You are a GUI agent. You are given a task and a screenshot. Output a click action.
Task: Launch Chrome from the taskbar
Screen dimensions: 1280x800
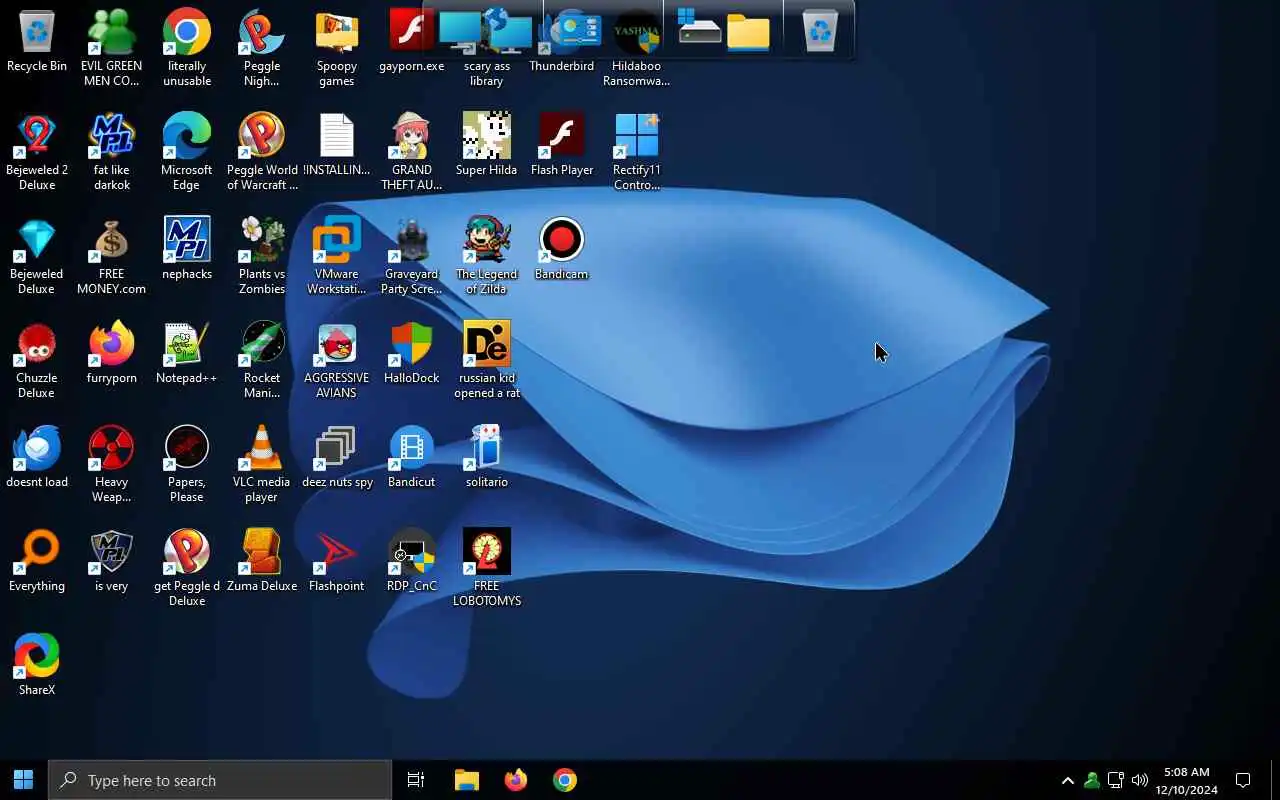coord(565,780)
